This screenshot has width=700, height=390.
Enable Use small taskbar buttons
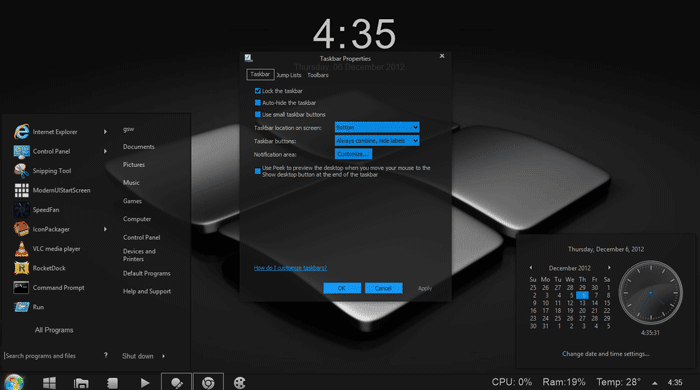[x=258, y=114]
